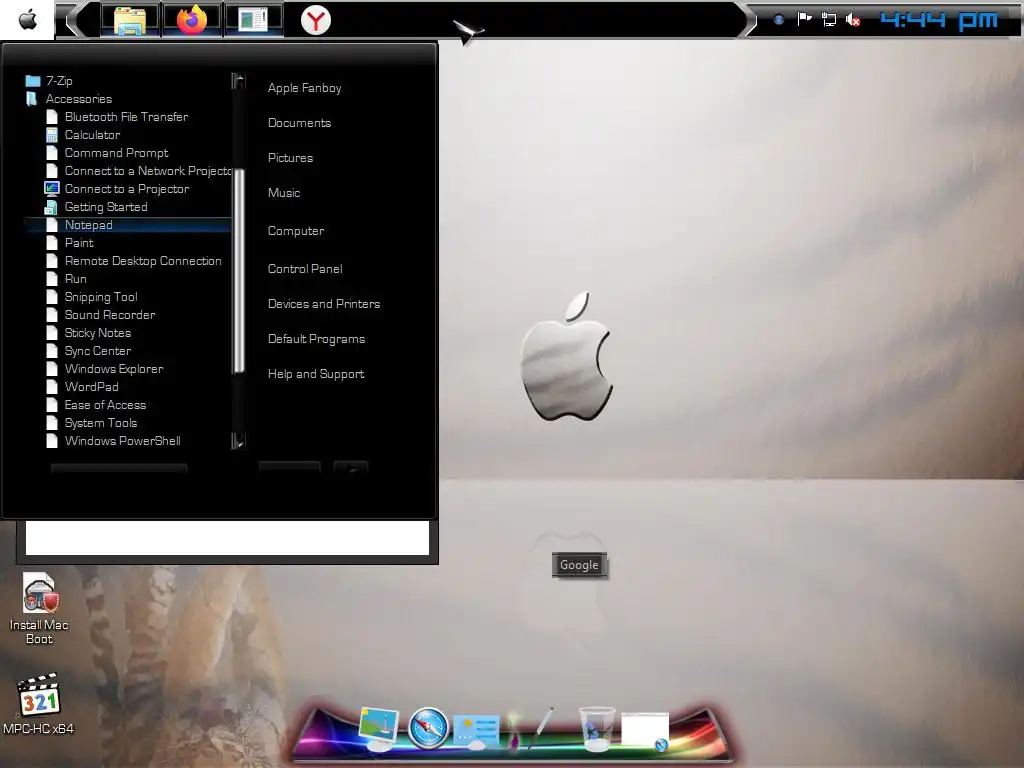Open the plant vase dock icon
The height and width of the screenshot is (768, 1024).
click(x=514, y=729)
